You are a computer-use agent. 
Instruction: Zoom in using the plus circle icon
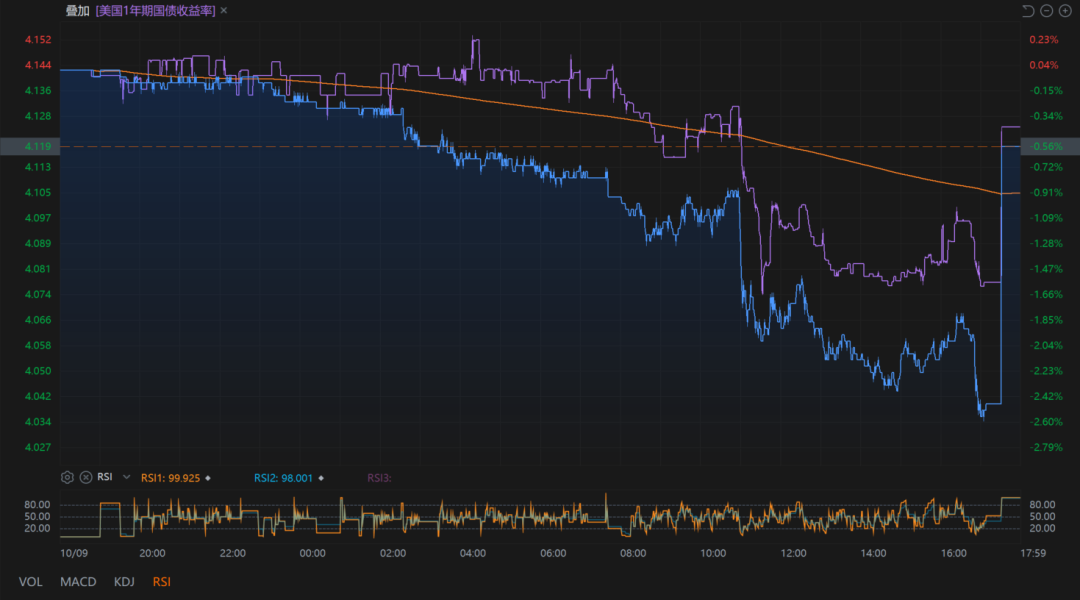click(x=1065, y=11)
